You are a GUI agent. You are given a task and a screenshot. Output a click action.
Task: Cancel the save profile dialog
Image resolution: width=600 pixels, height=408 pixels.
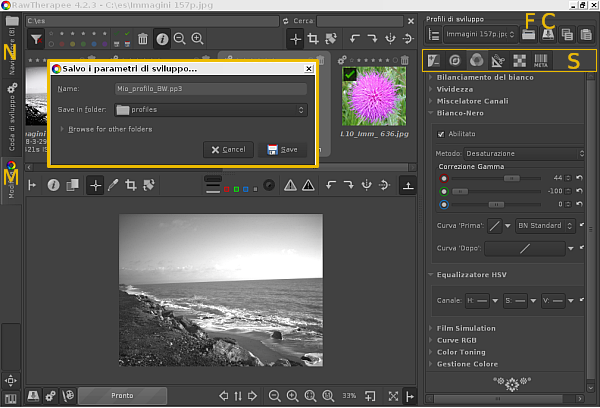(227, 149)
